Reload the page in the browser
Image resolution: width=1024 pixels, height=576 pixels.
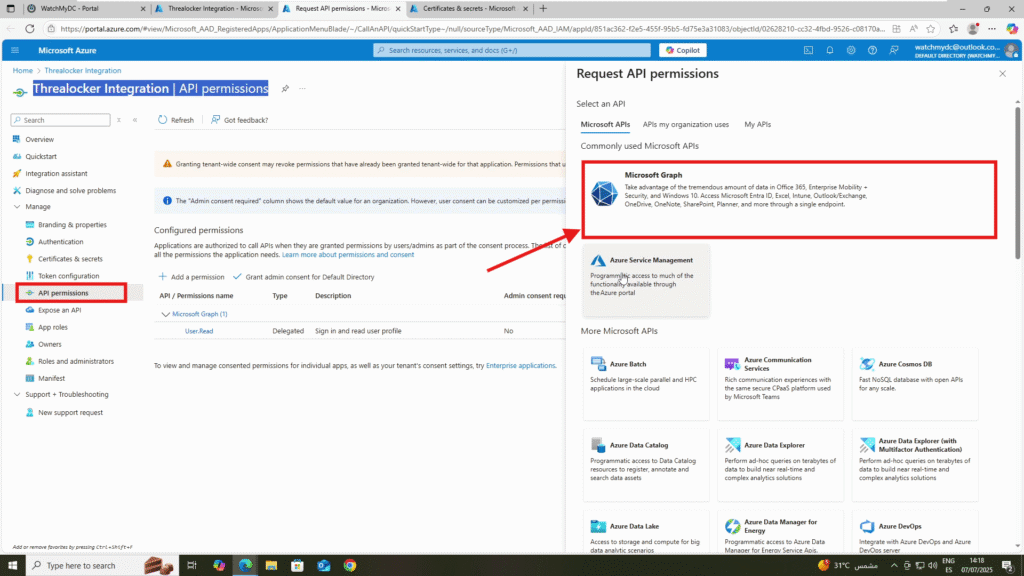point(30,29)
